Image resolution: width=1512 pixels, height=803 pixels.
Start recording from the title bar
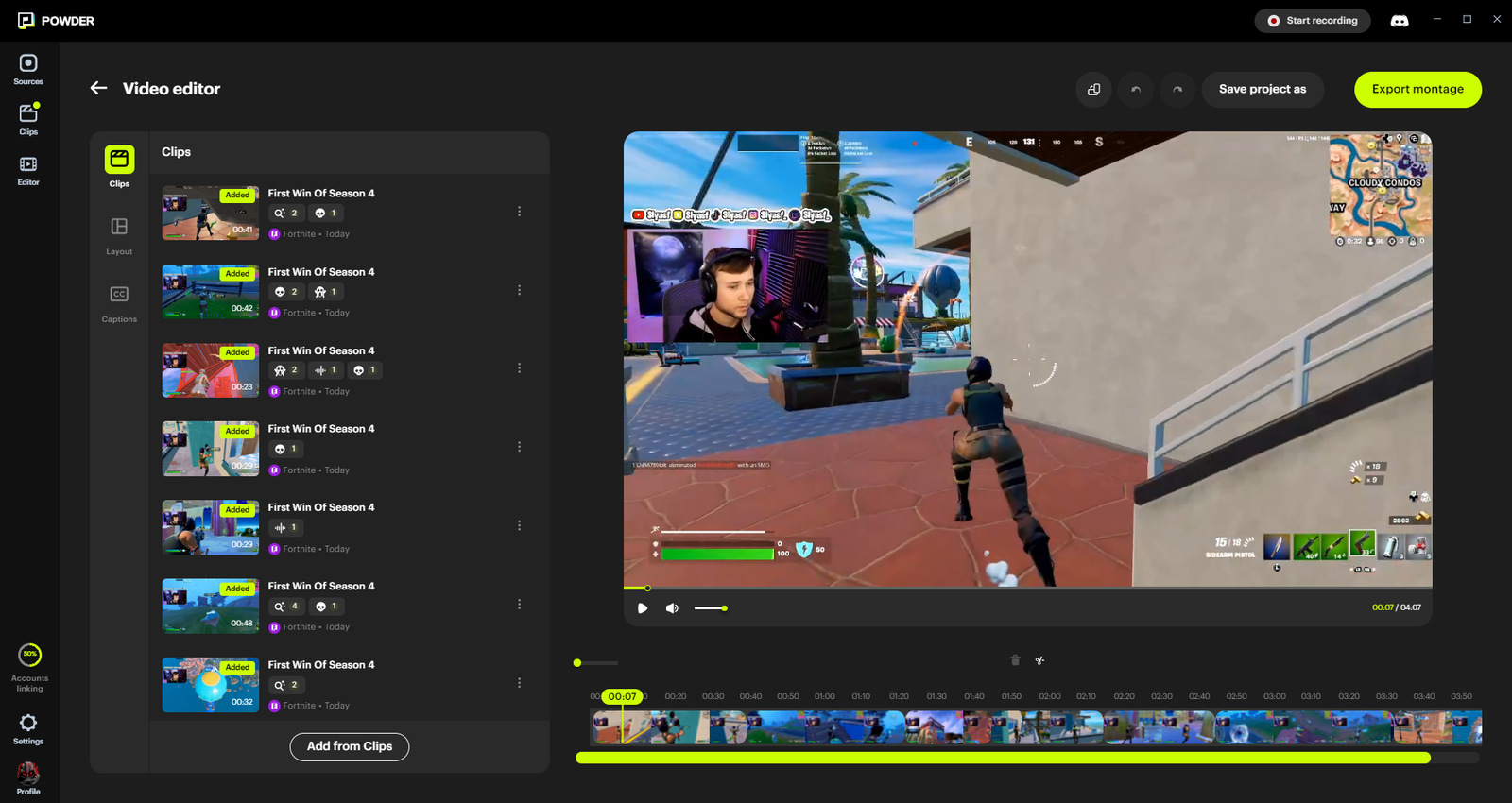tap(1312, 21)
